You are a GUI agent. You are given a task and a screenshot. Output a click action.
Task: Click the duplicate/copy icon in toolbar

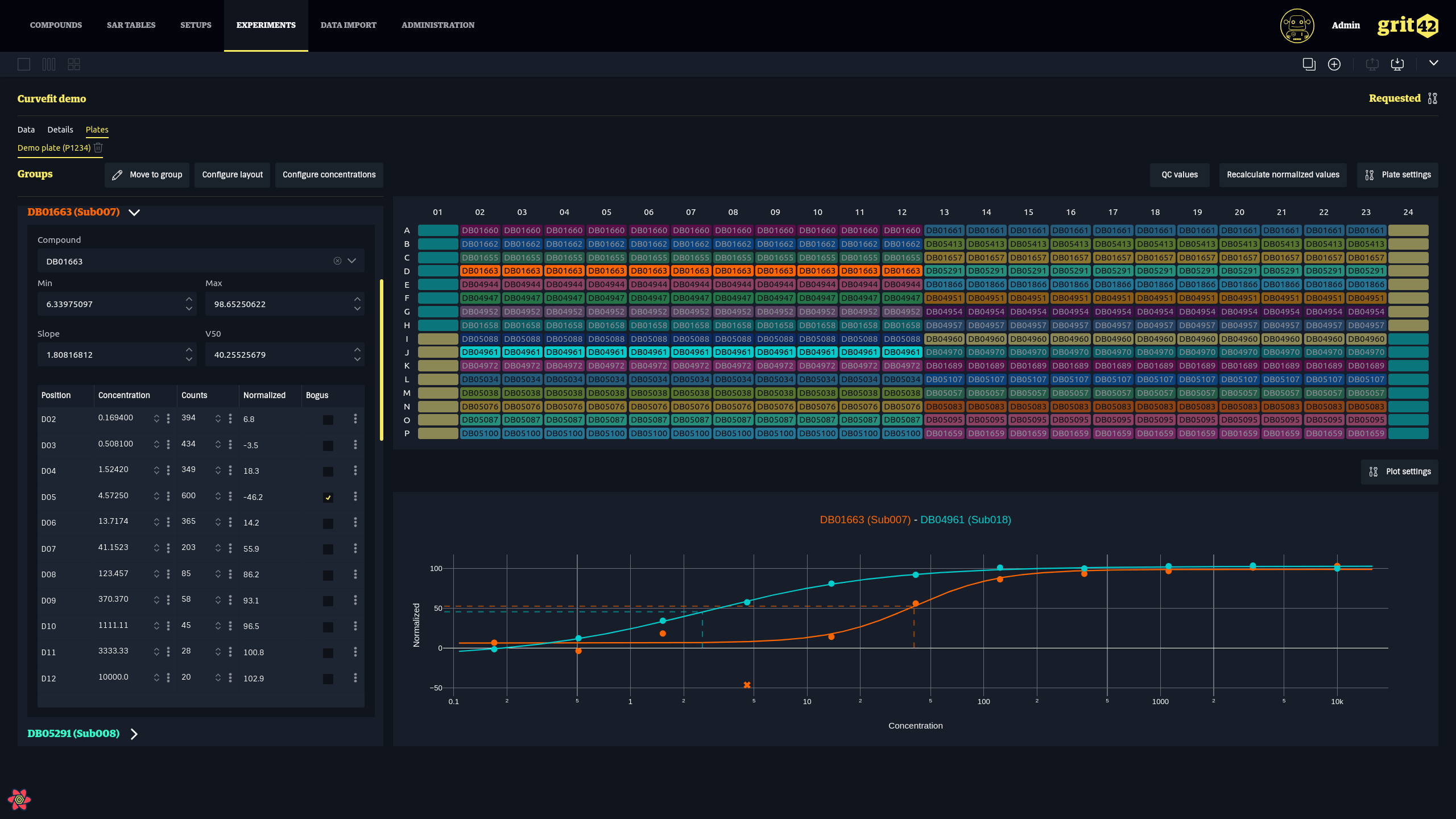click(1309, 64)
